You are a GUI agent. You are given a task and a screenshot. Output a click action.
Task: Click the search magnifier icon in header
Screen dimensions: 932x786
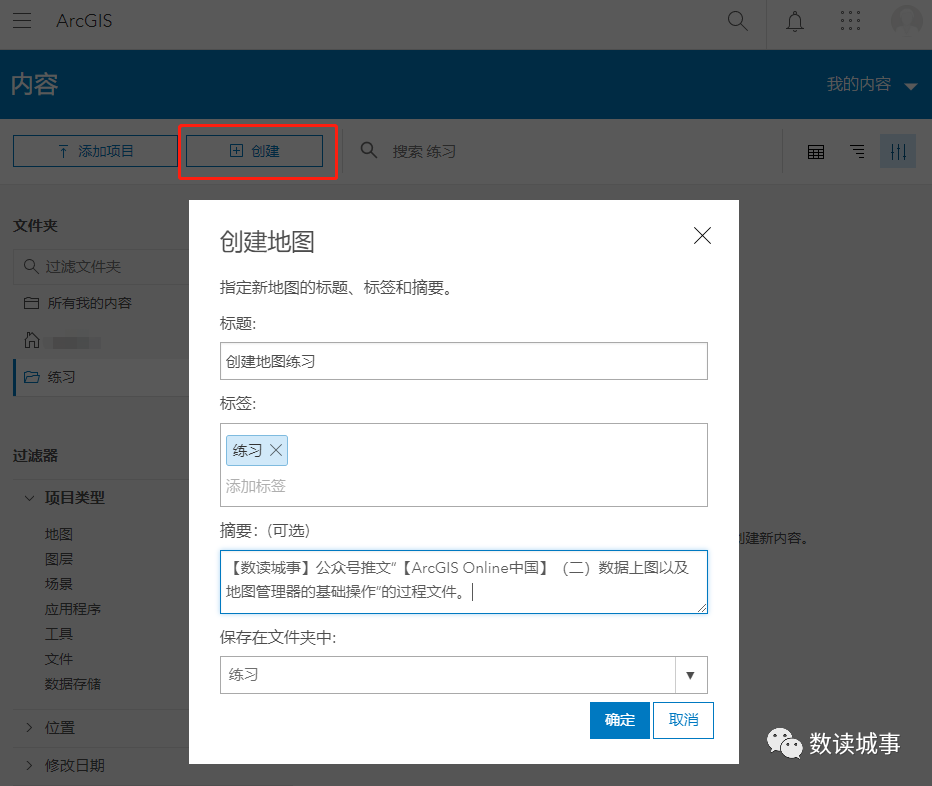737,21
